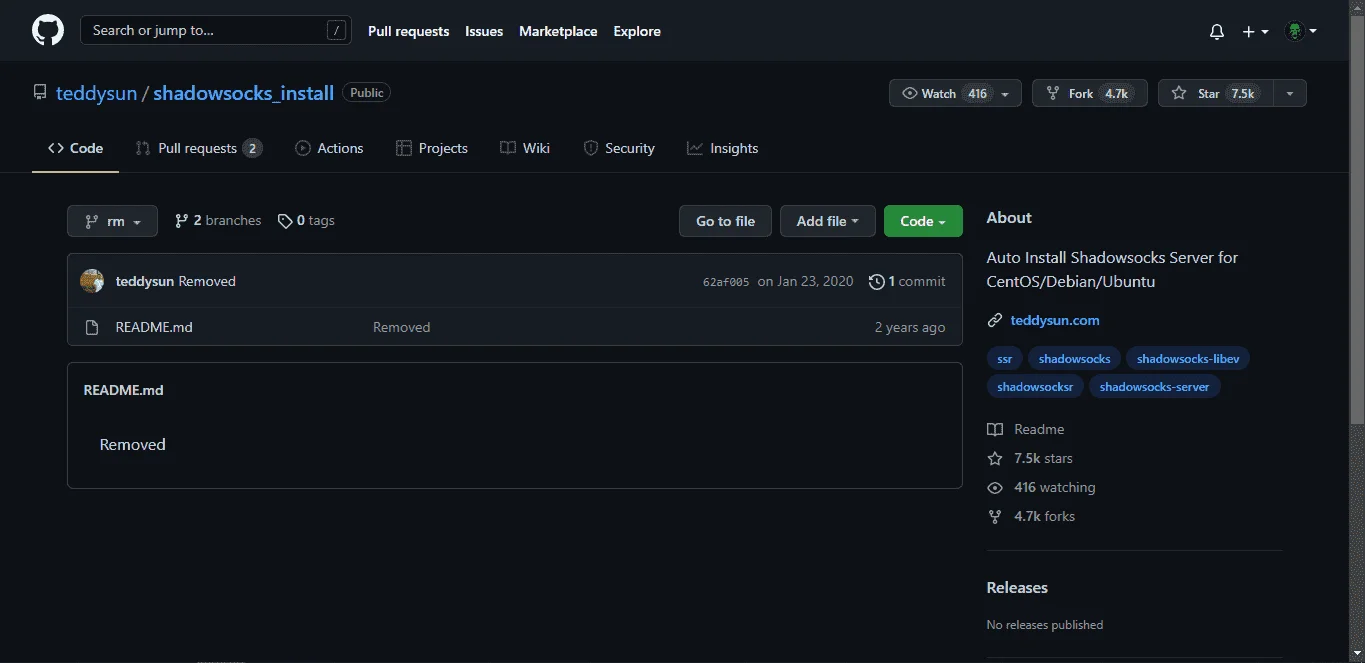Open the notifications bell
This screenshot has width=1365, height=663.
pyautogui.click(x=1217, y=32)
